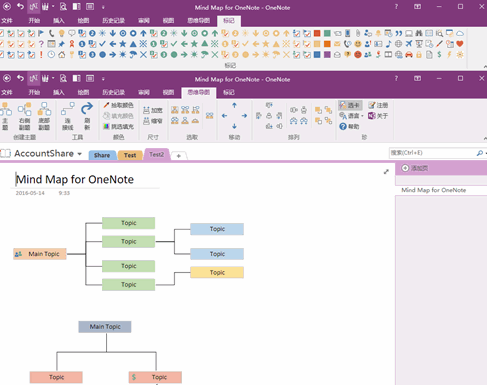Choose the padlock tag icon

click(419, 55)
